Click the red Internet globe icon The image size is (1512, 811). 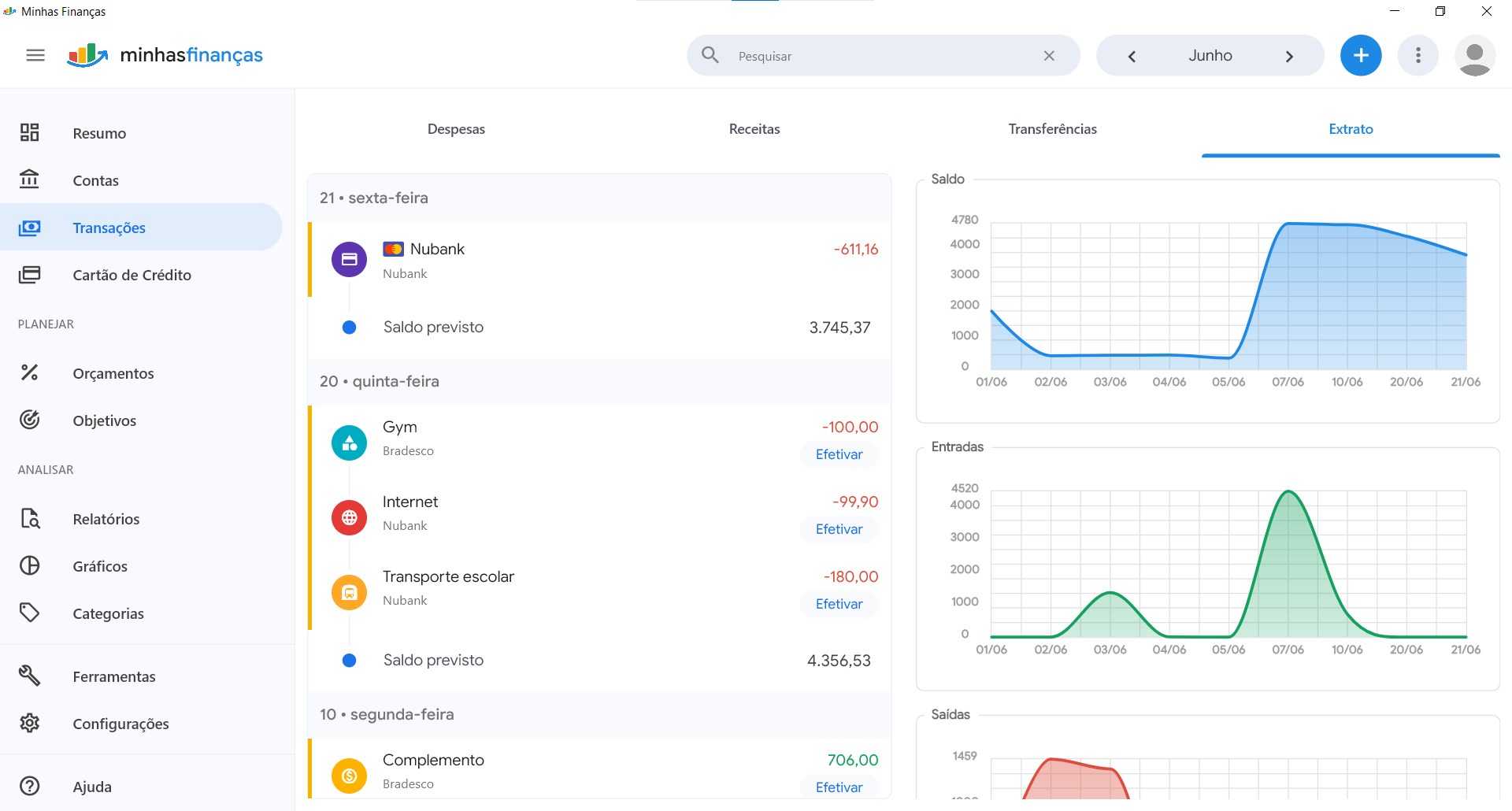pos(349,517)
